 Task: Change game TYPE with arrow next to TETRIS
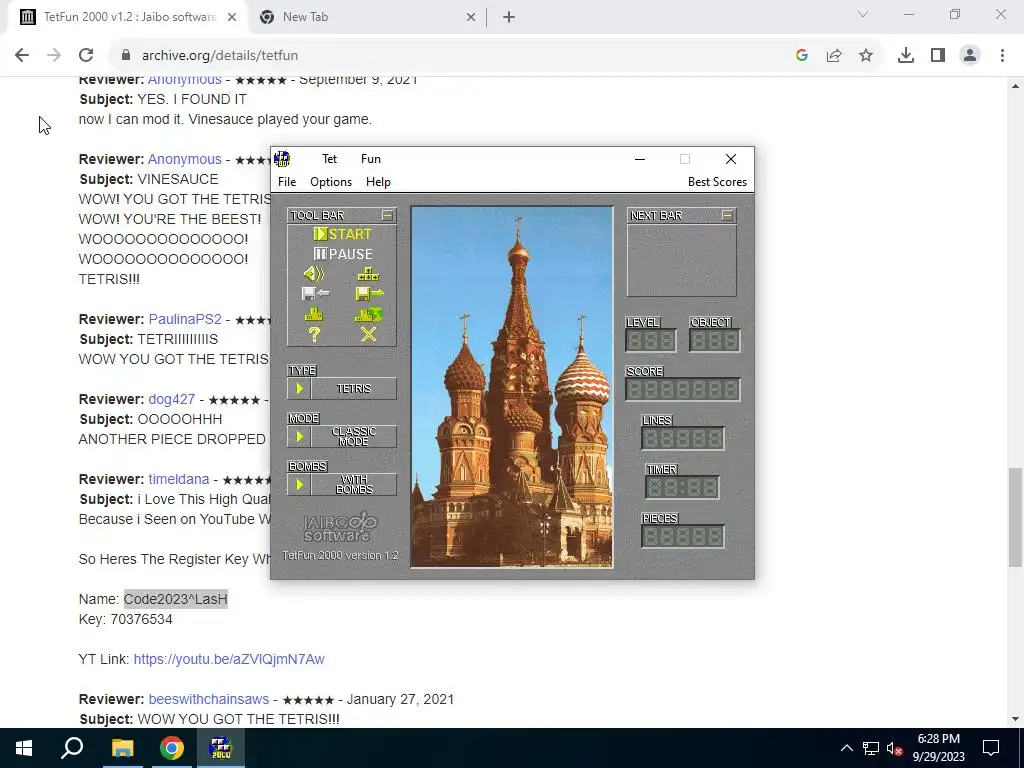pyautogui.click(x=300, y=389)
